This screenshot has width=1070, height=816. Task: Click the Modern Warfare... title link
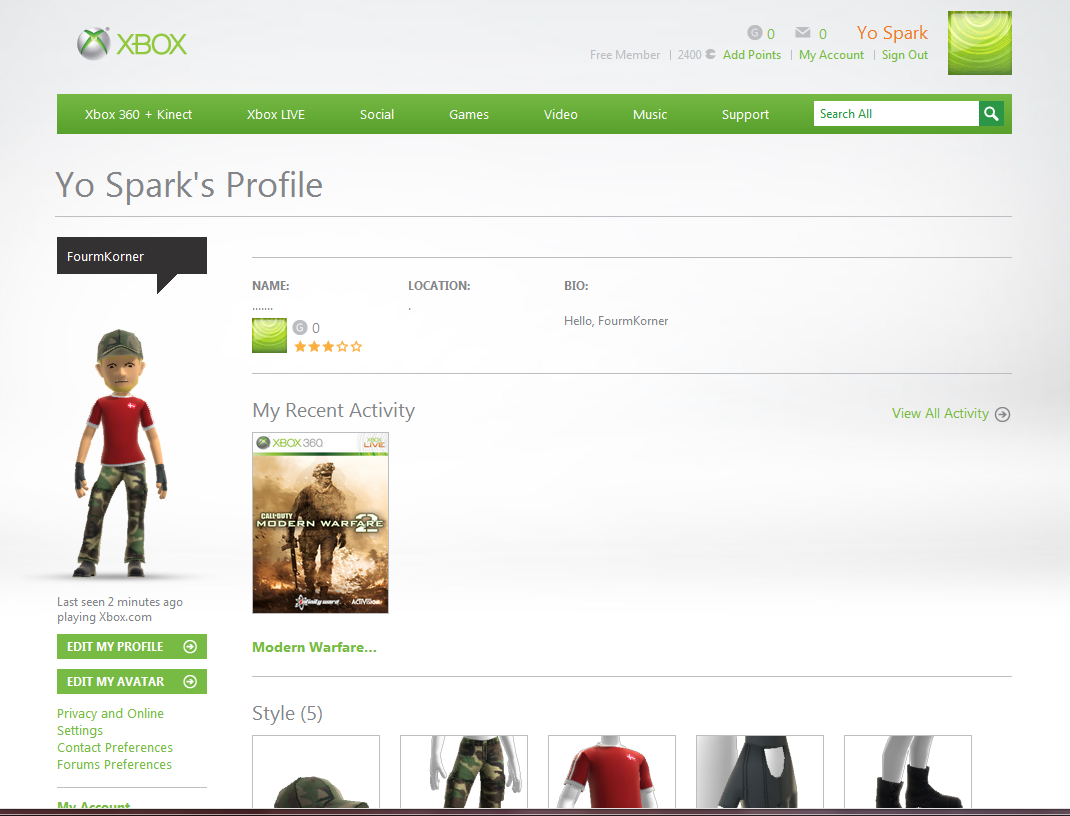pyautogui.click(x=314, y=647)
